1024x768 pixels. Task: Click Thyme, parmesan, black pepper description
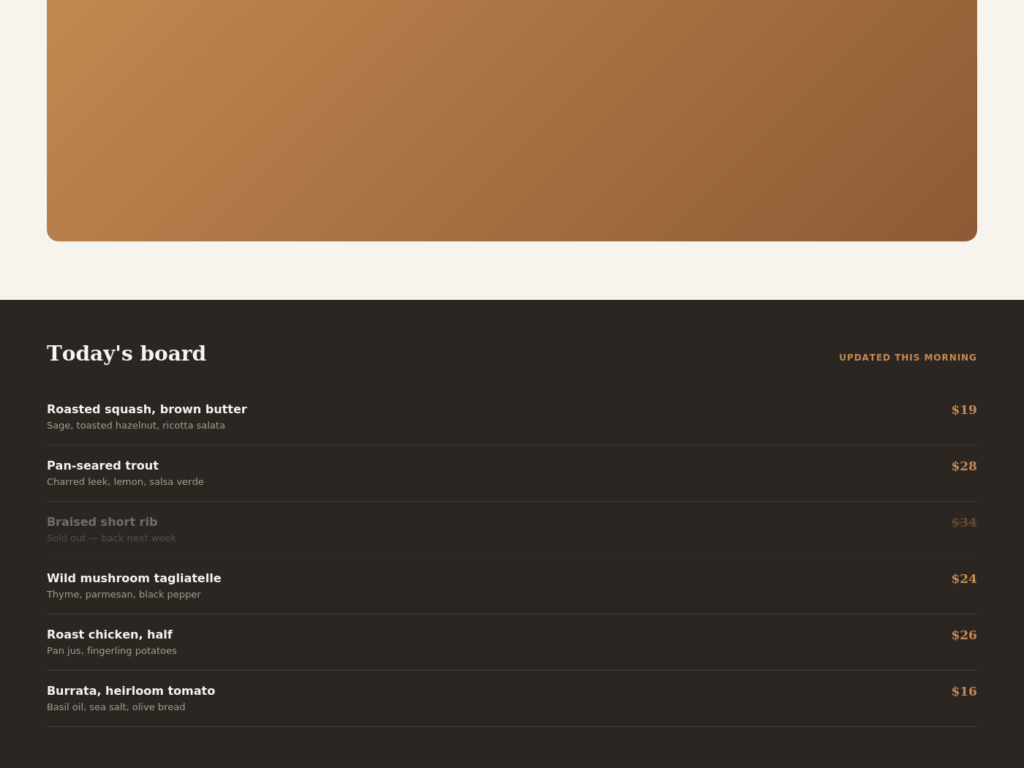click(124, 594)
